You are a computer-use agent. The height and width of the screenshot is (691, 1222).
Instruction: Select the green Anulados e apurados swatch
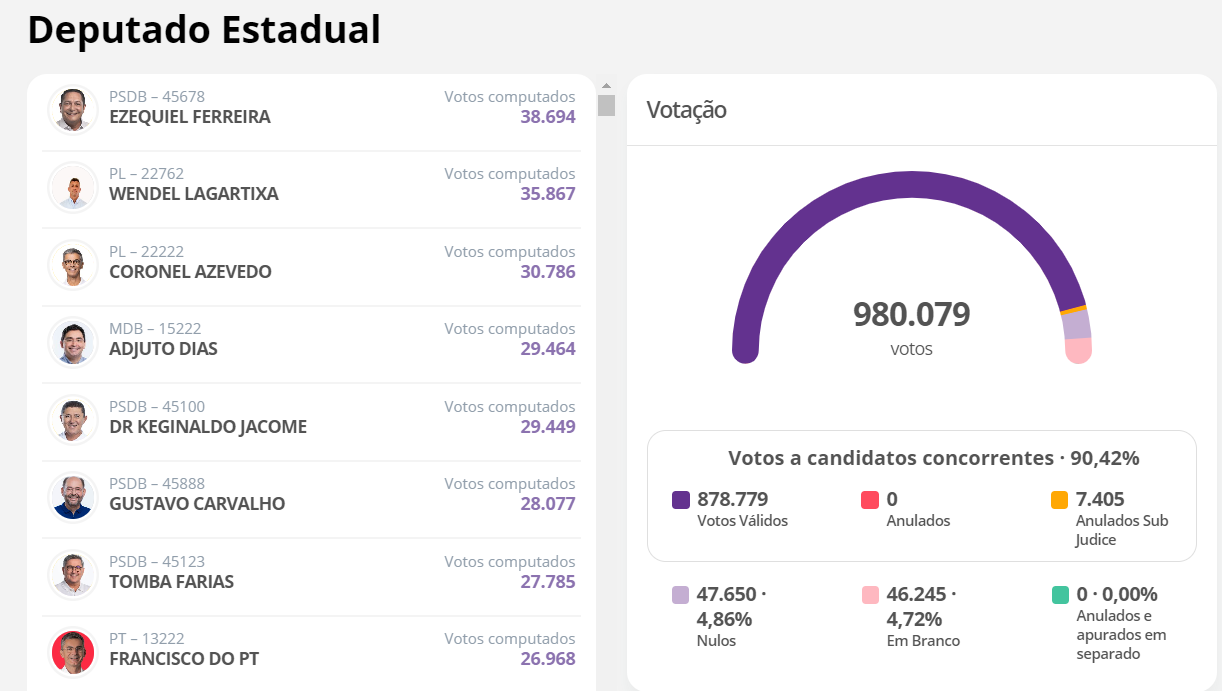[x=1060, y=596]
